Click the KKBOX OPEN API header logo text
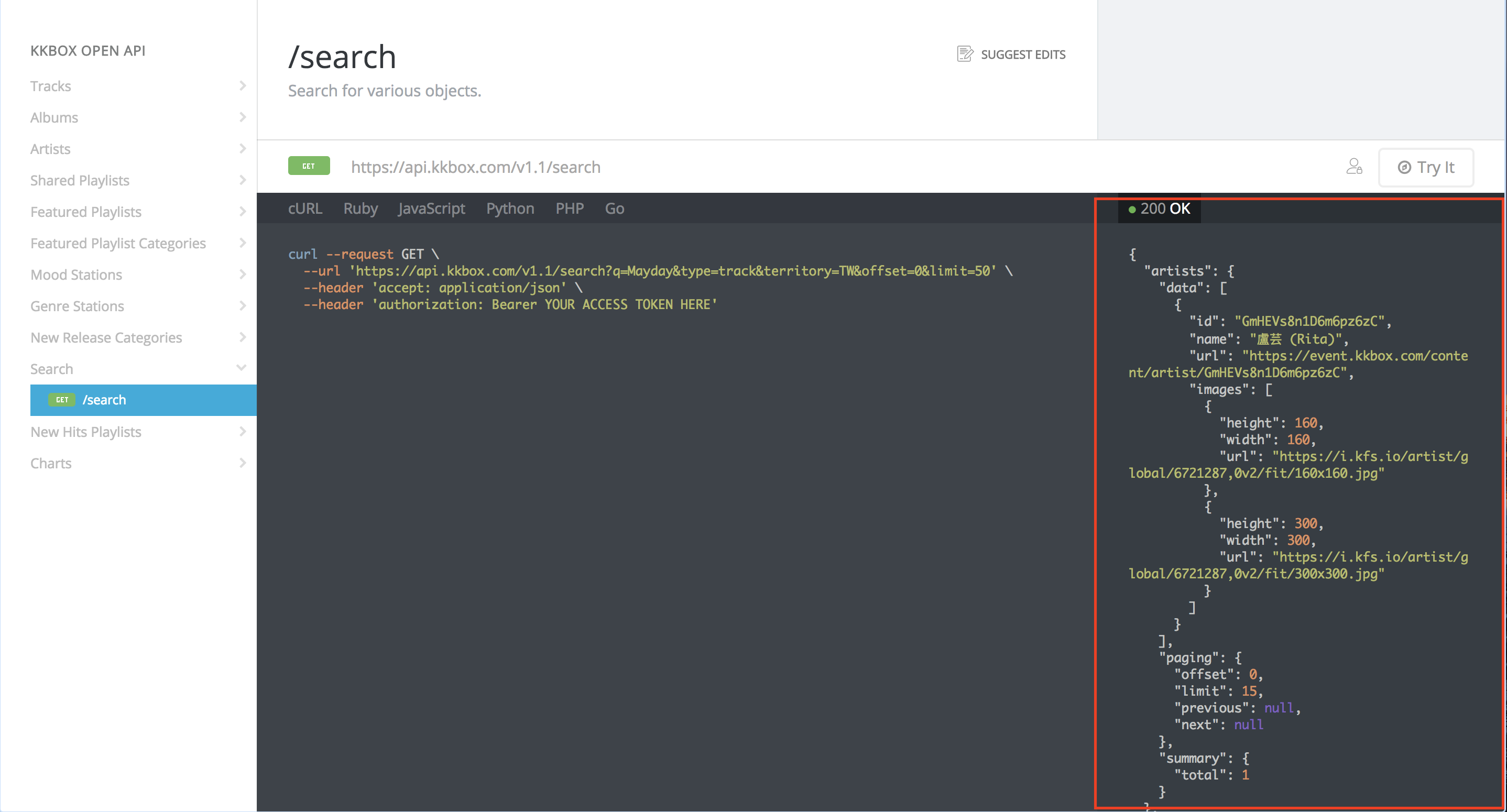Image resolution: width=1507 pixels, height=812 pixels. tap(88, 50)
